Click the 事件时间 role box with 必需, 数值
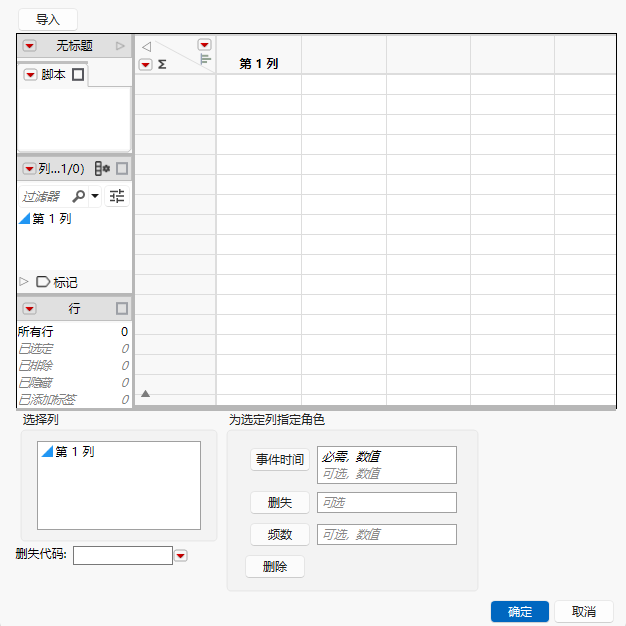 [386, 465]
